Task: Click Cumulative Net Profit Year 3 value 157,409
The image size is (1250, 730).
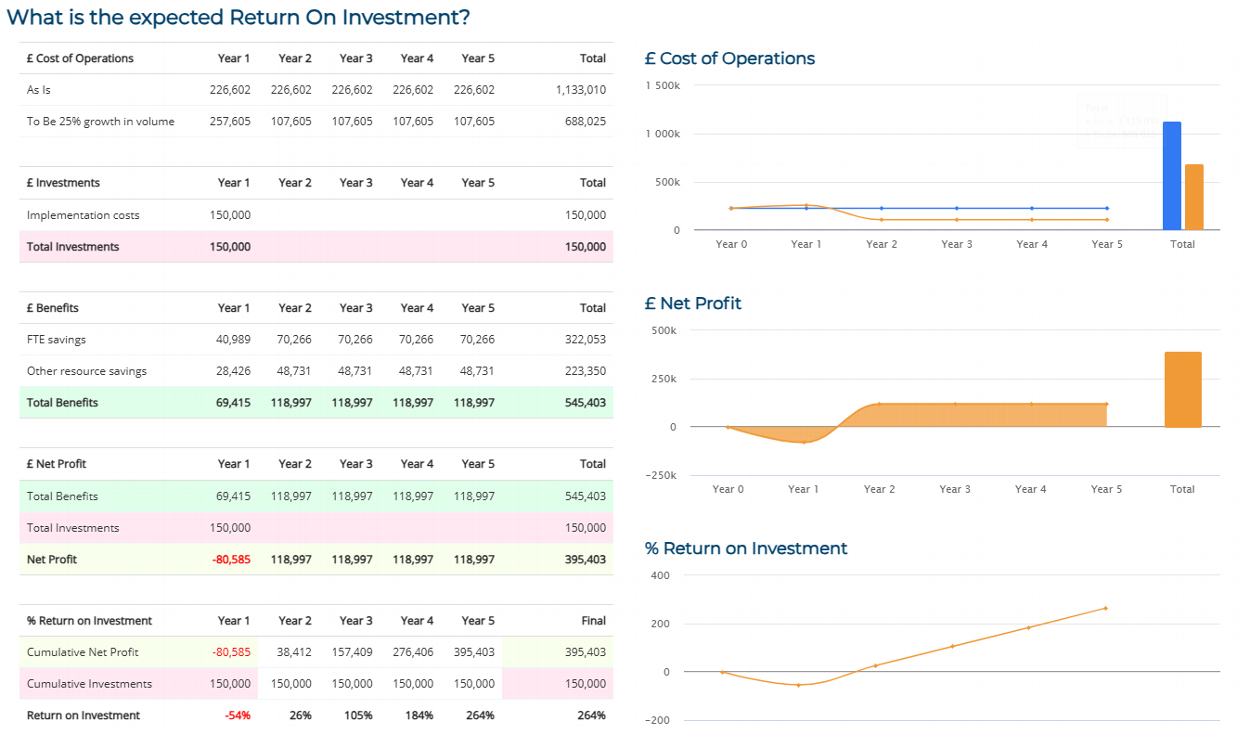Action: 352,653
